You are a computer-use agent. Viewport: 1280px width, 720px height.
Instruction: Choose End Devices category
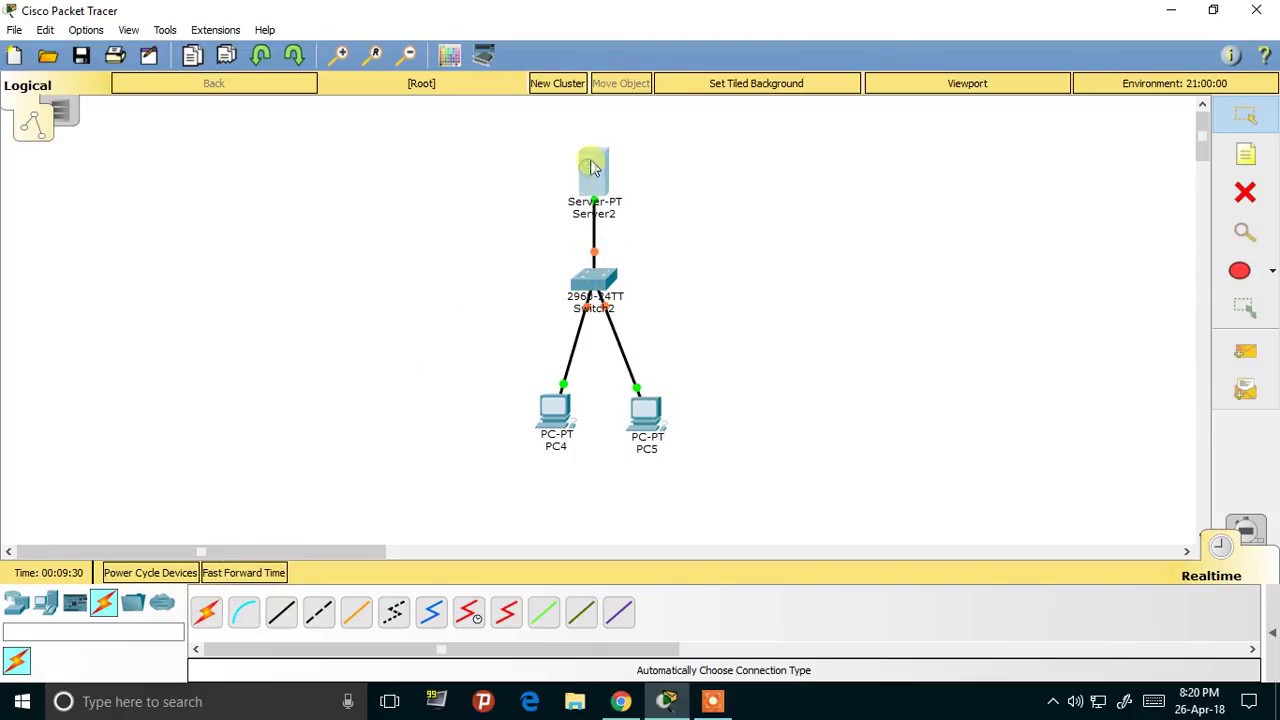click(x=46, y=603)
